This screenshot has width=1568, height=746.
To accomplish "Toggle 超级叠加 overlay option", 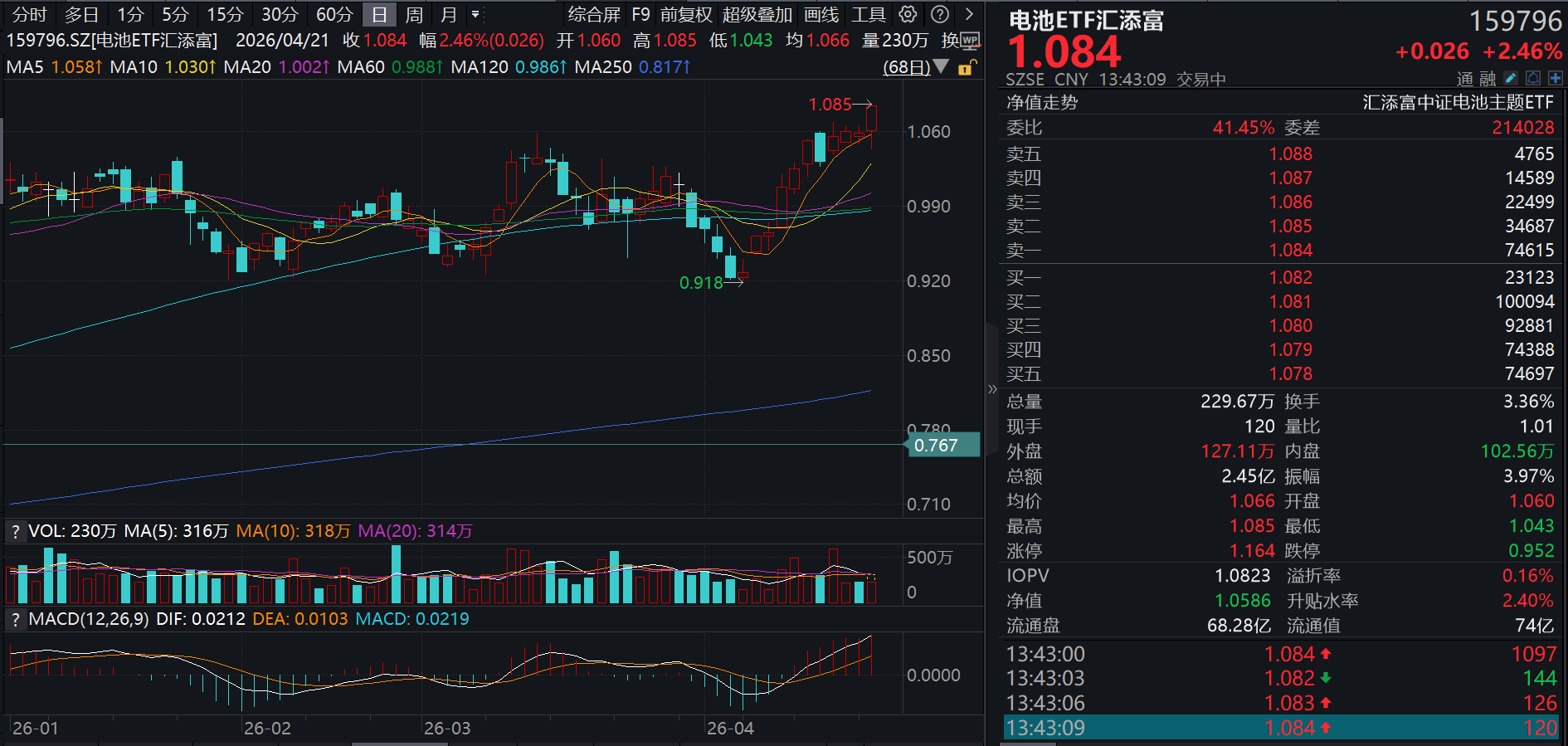I will pos(757,14).
